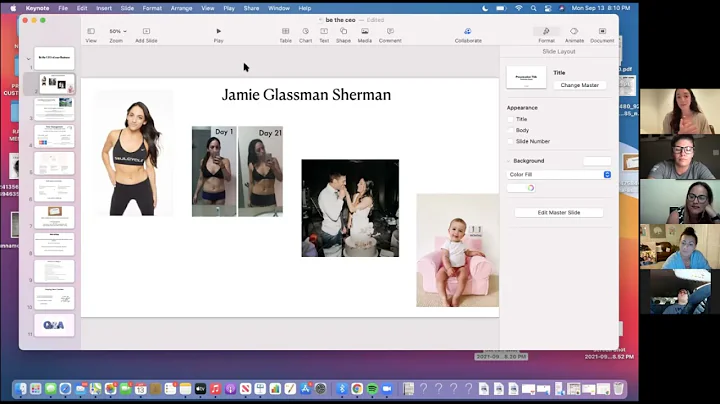Open Spotify from the Dock
Image resolution: width=720 pixels, height=404 pixels.
(x=372, y=389)
